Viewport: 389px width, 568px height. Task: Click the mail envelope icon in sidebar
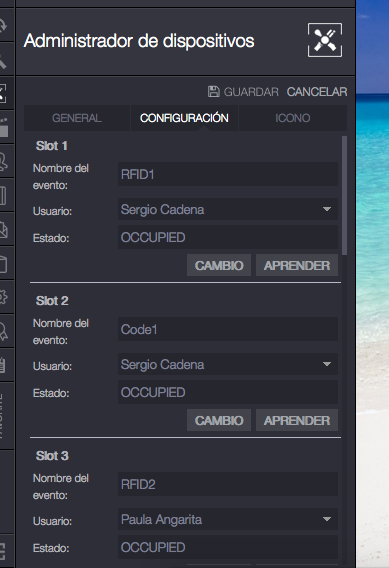pyautogui.click(x=3, y=230)
